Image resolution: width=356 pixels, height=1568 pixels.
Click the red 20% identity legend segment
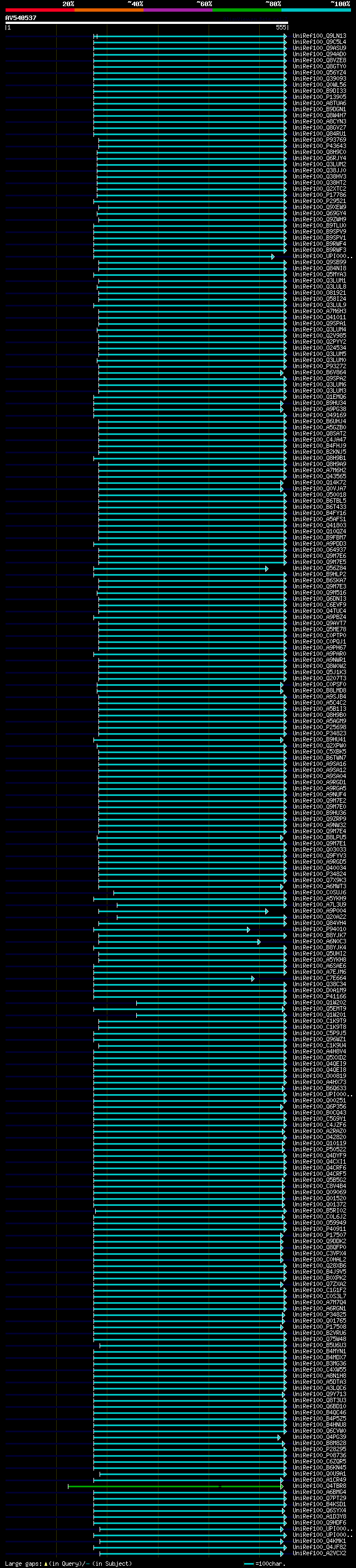[39, 10]
